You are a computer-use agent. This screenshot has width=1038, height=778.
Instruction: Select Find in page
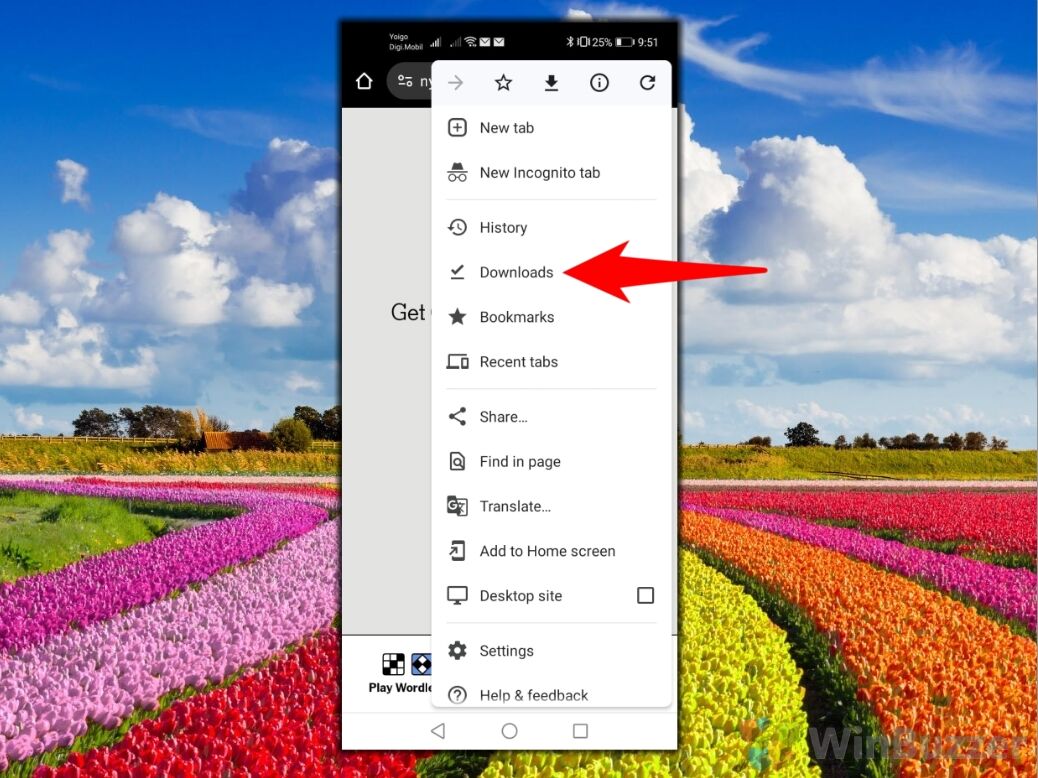tap(519, 462)
